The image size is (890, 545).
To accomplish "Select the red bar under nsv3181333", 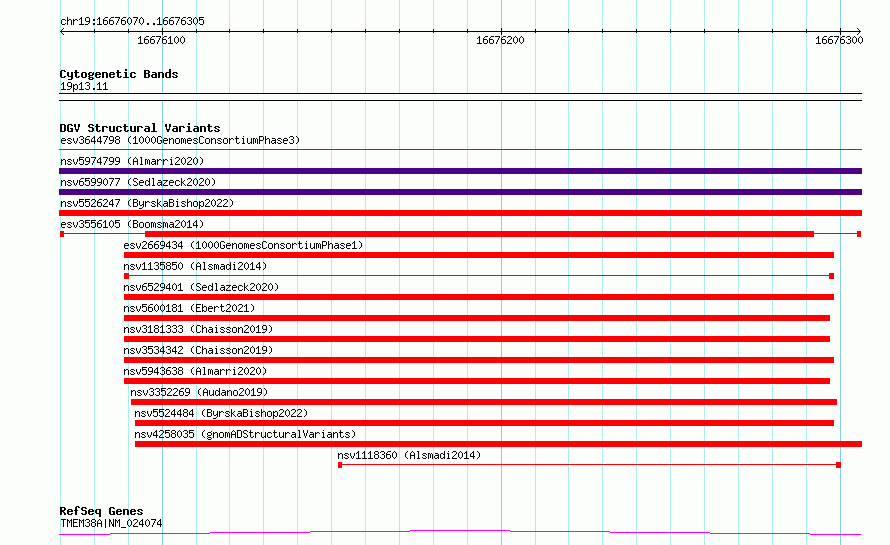I will click(477, 339).
